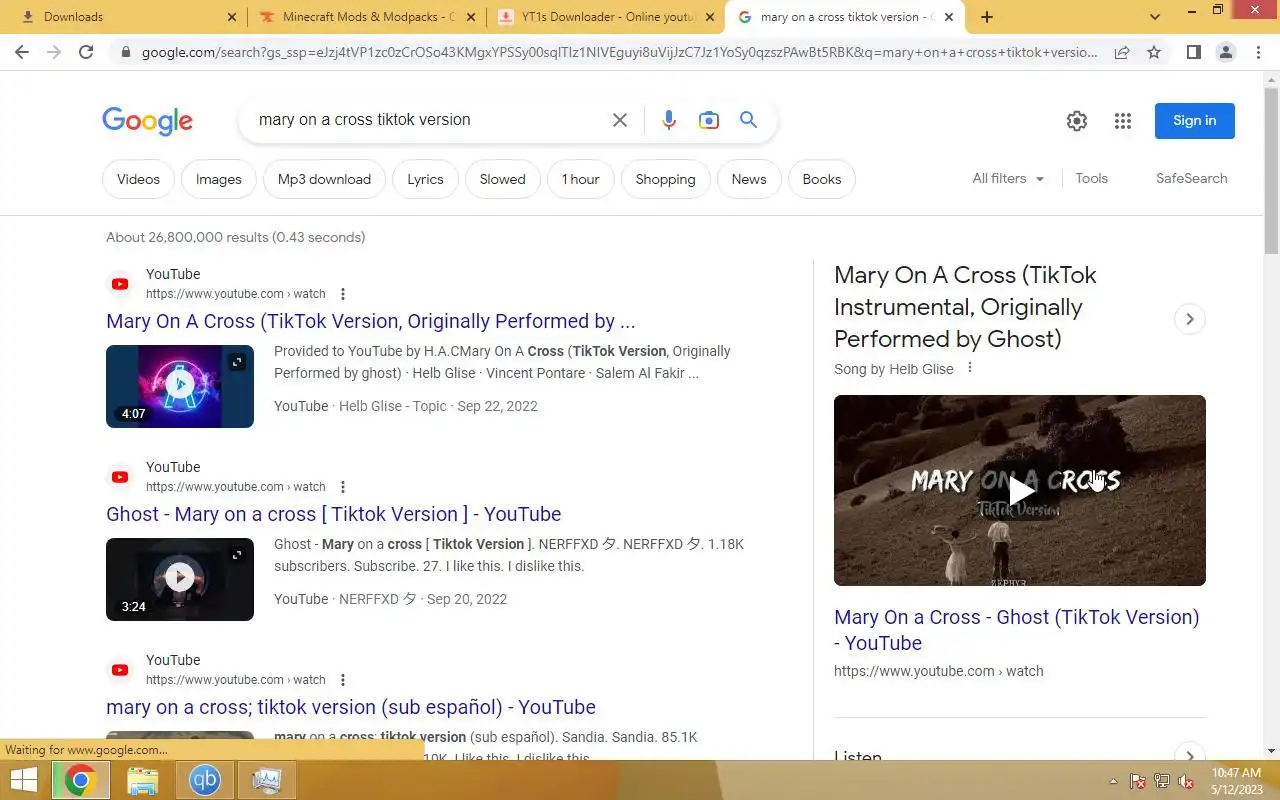Filter results by Videos
The width and height of the screenshot is (1280, 800).
click(x=138, y=179)
